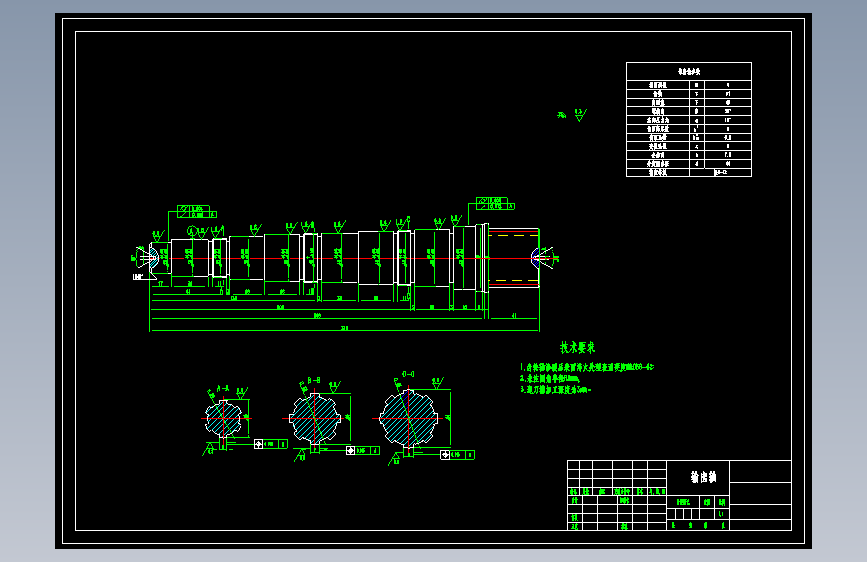Click technical requirement line 2 text
867x562 pixels.
[x=550, y=378]
